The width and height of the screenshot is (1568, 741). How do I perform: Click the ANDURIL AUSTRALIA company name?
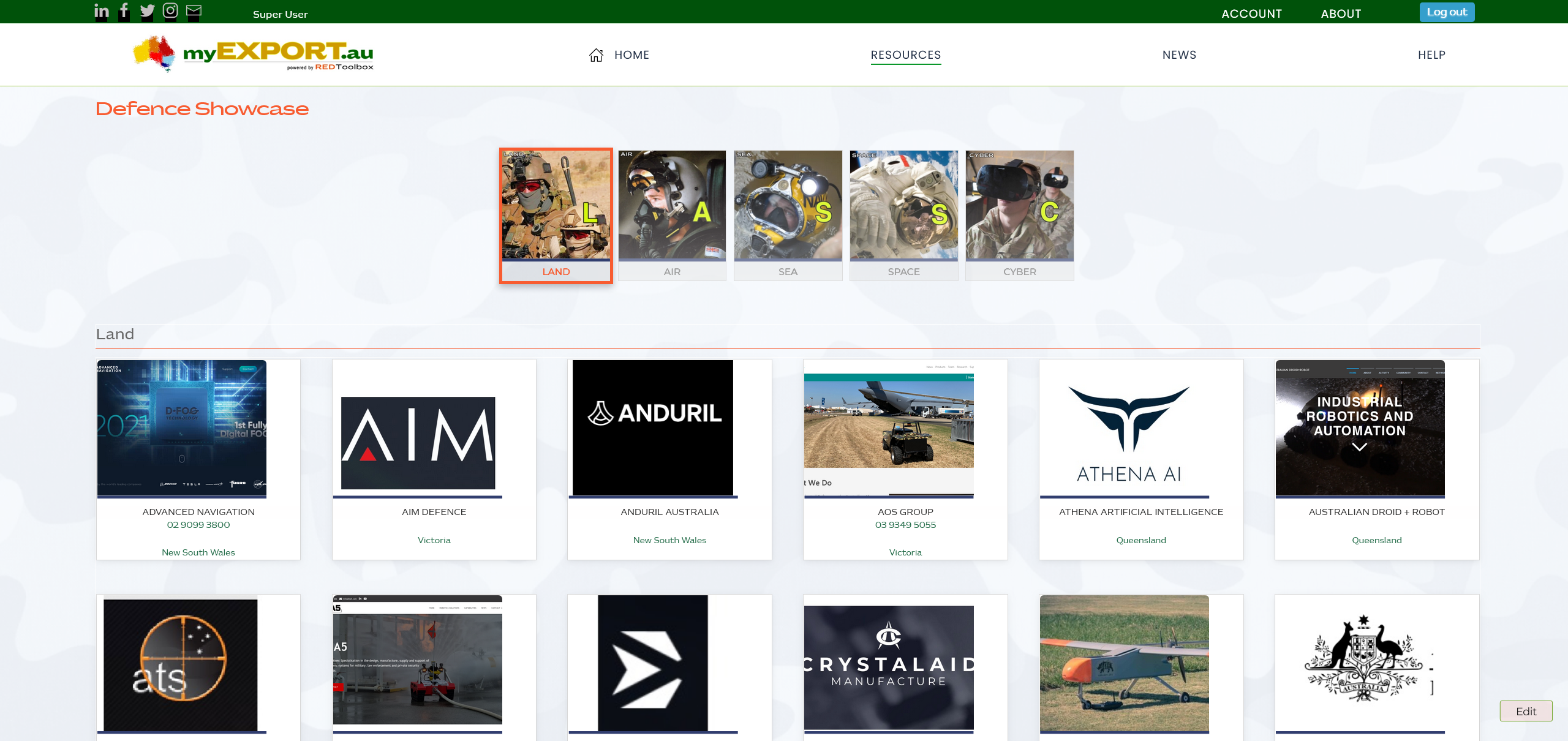(x=669, y=512)
